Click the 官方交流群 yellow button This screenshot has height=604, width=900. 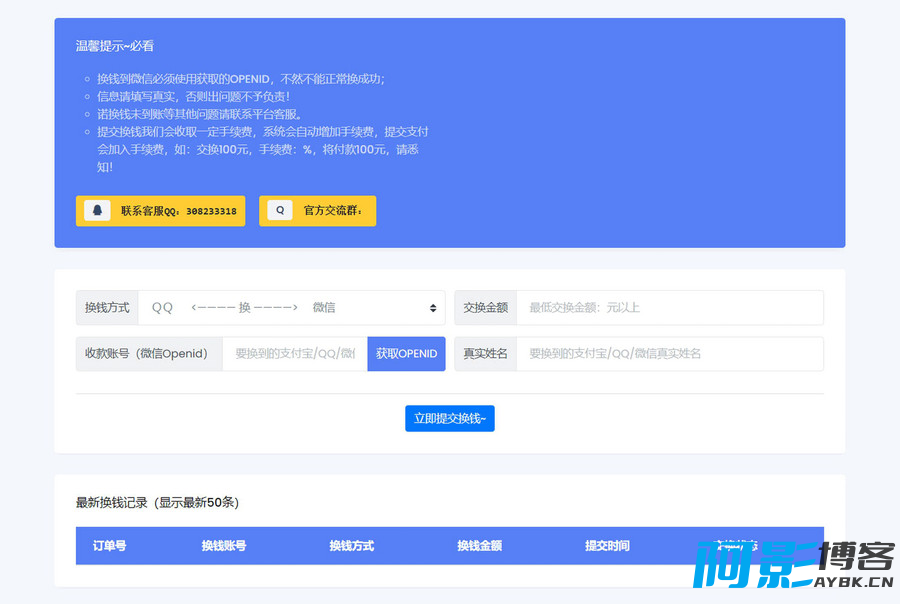point(317,211)
